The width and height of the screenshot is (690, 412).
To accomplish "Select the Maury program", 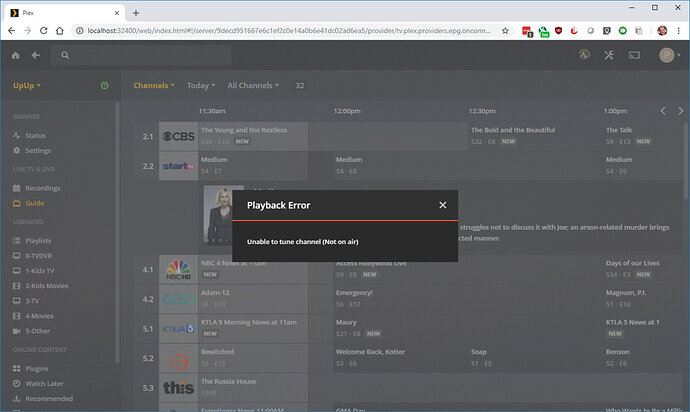I will coord(467,329).
